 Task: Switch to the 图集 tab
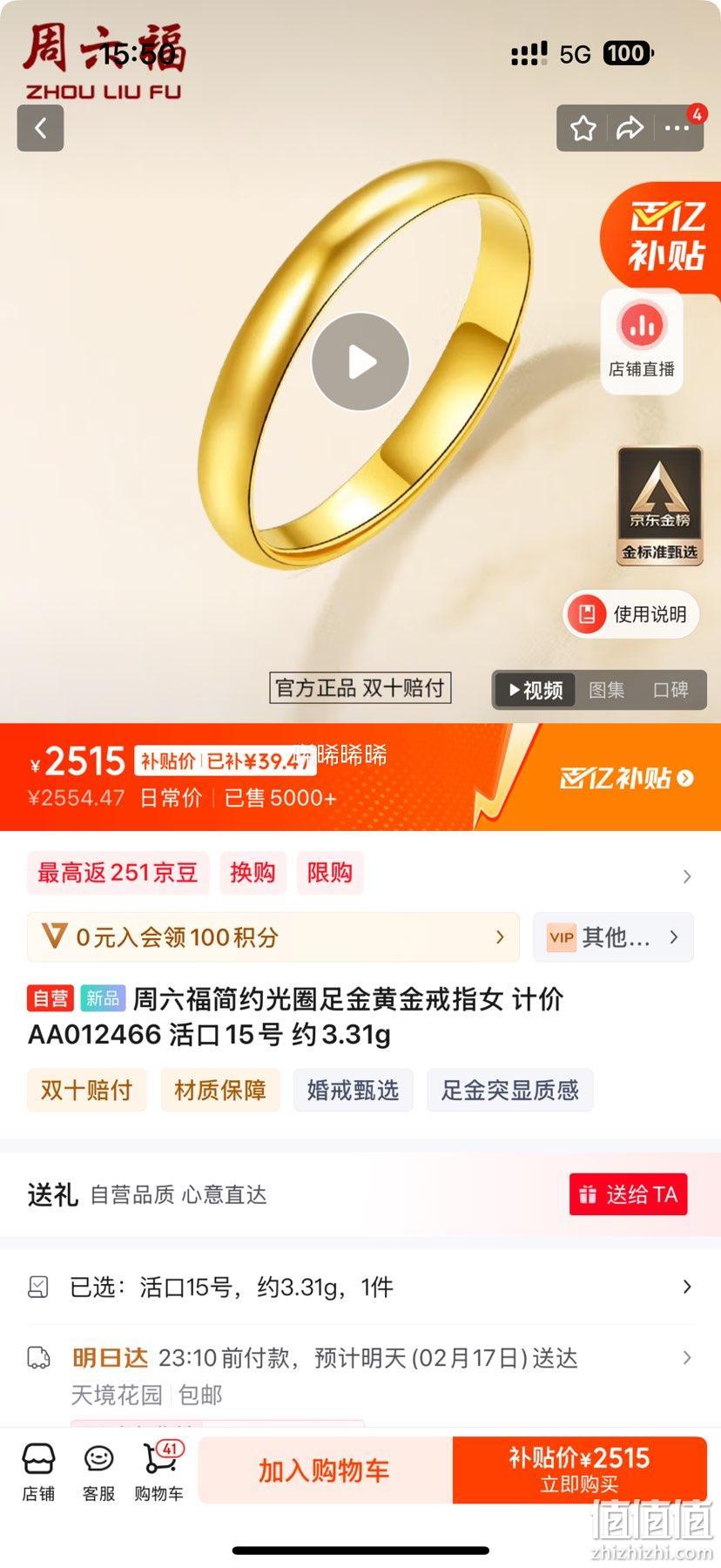point(606,690)
